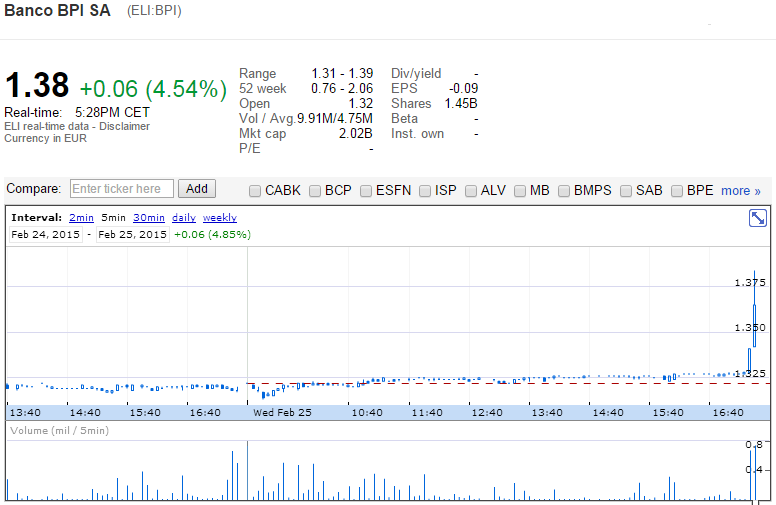Change chart interval to daily
The height and width of the screenshot is (505, 776).
click(184, 217)
